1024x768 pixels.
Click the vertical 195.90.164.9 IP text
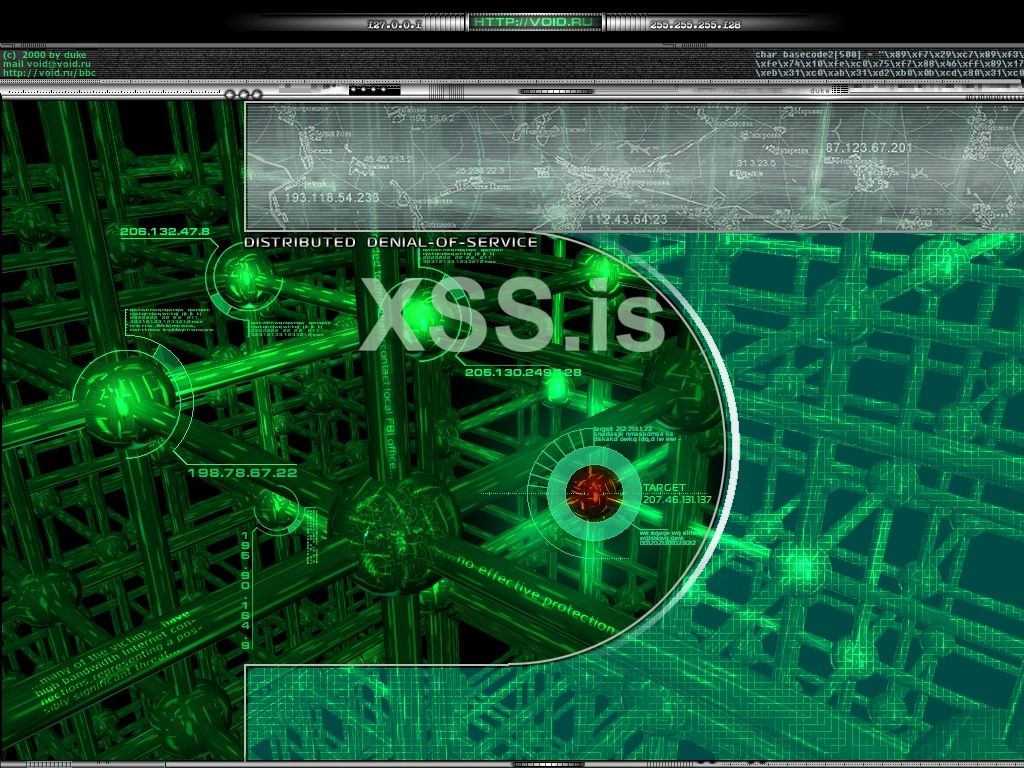(246, 590)
